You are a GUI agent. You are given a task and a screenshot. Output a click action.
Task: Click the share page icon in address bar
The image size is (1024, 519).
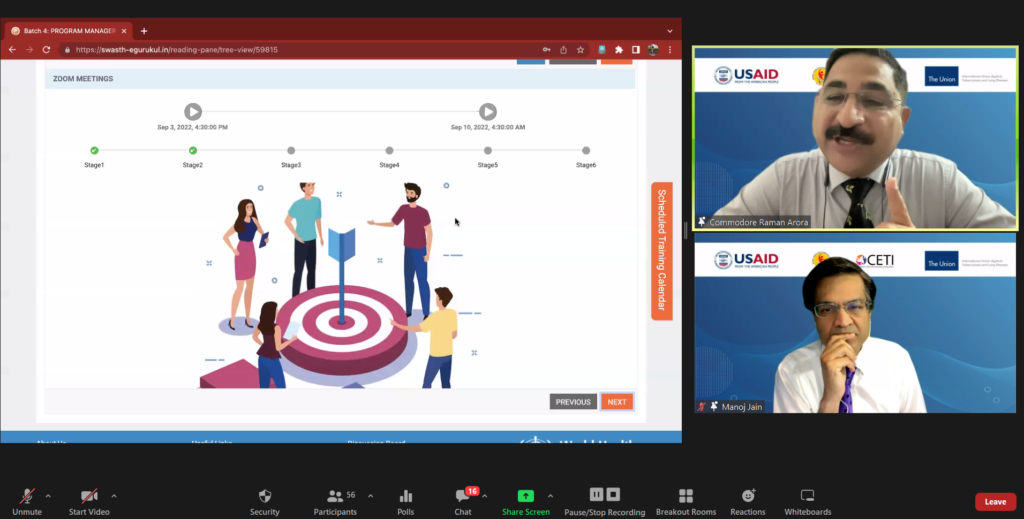(564, 50)
